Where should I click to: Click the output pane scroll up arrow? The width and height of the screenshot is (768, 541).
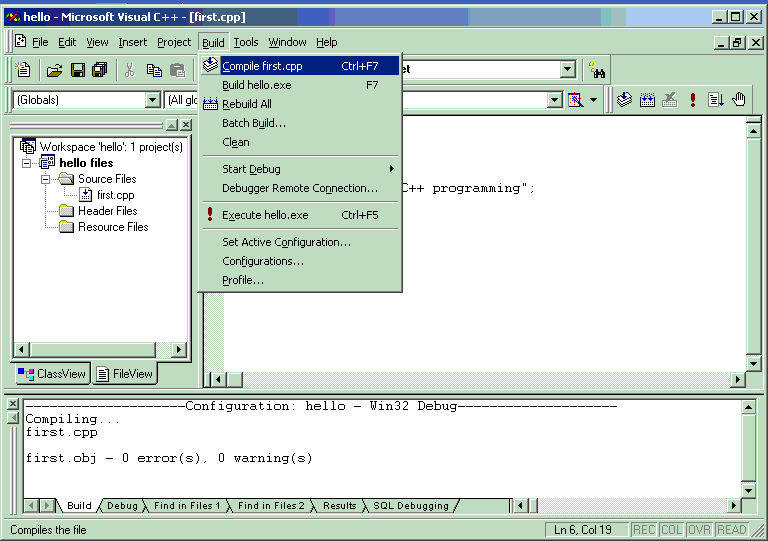tap(748, 407)
